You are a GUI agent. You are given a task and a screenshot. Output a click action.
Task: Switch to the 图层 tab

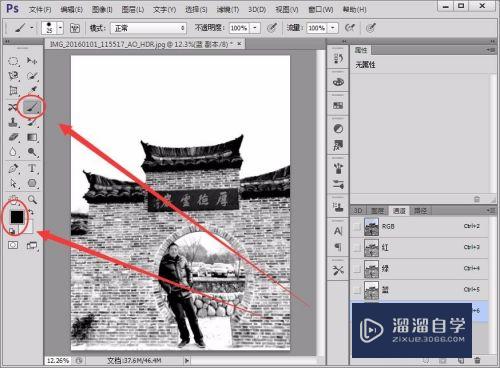pos(378,211)
